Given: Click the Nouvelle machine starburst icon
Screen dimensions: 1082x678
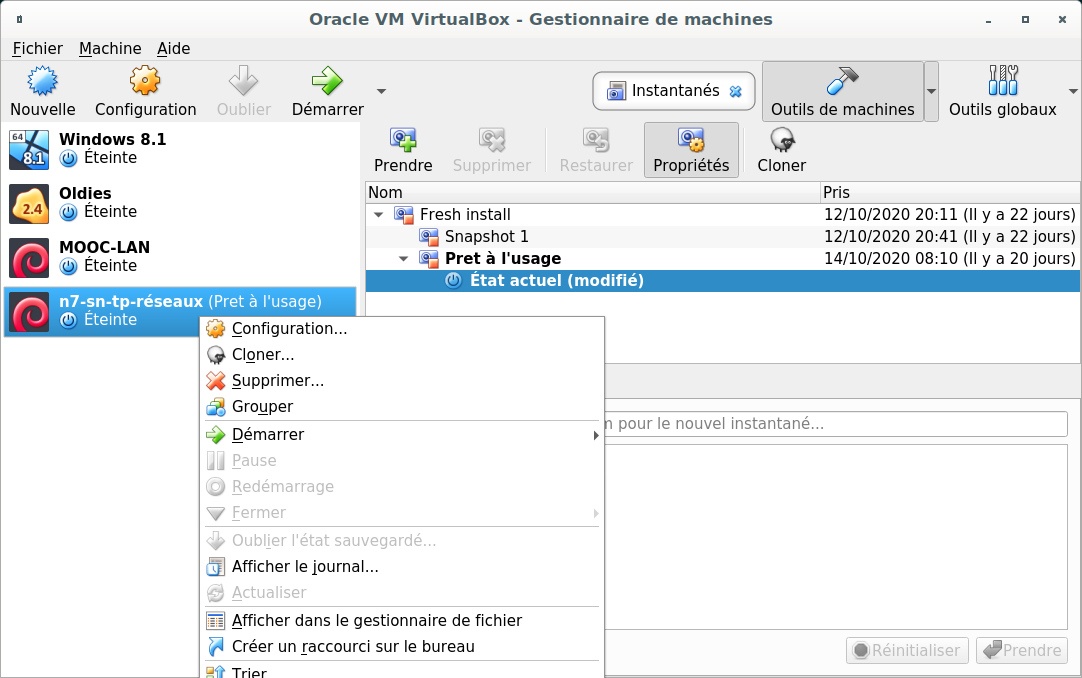Looking at the screenshot, I should (42, 81).
